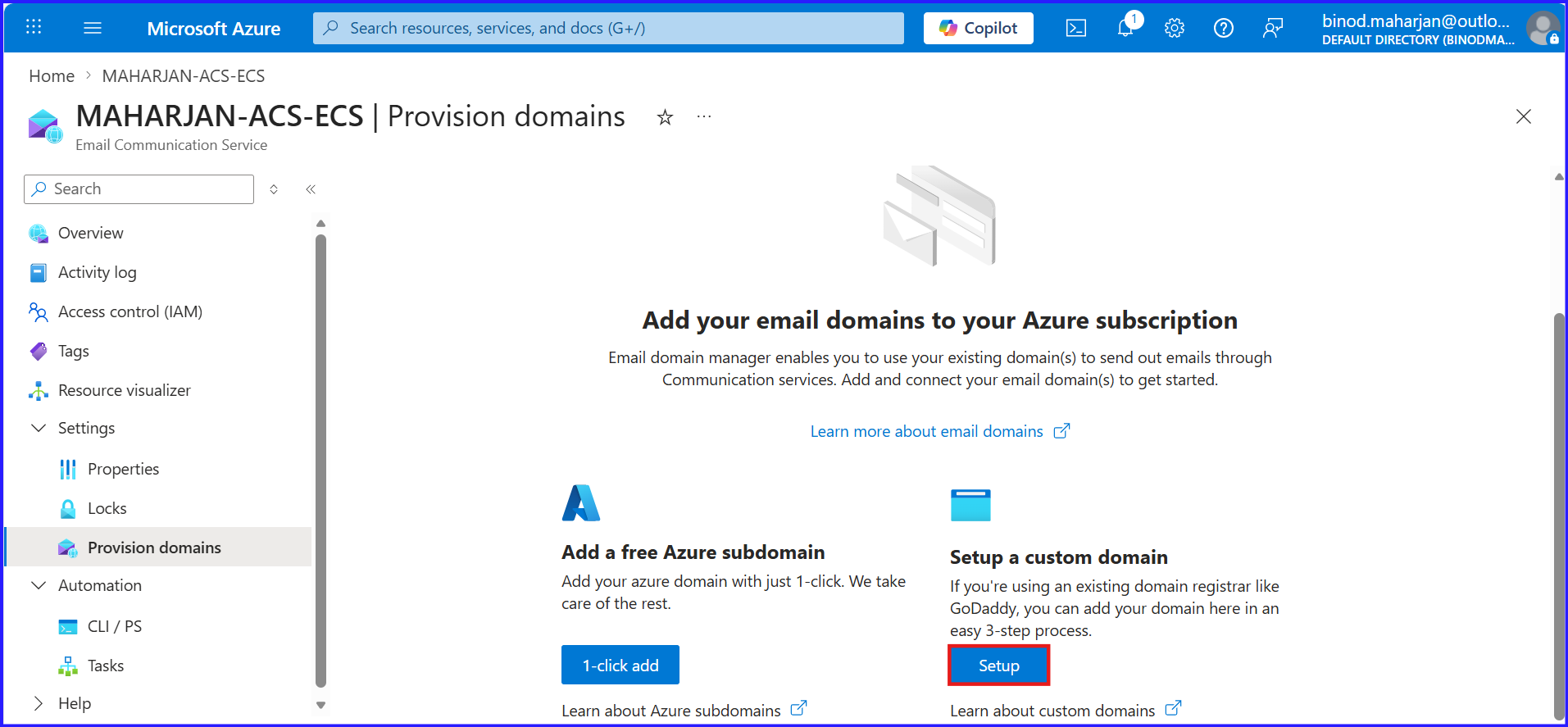Open the notifications bell

point(1126,28)
